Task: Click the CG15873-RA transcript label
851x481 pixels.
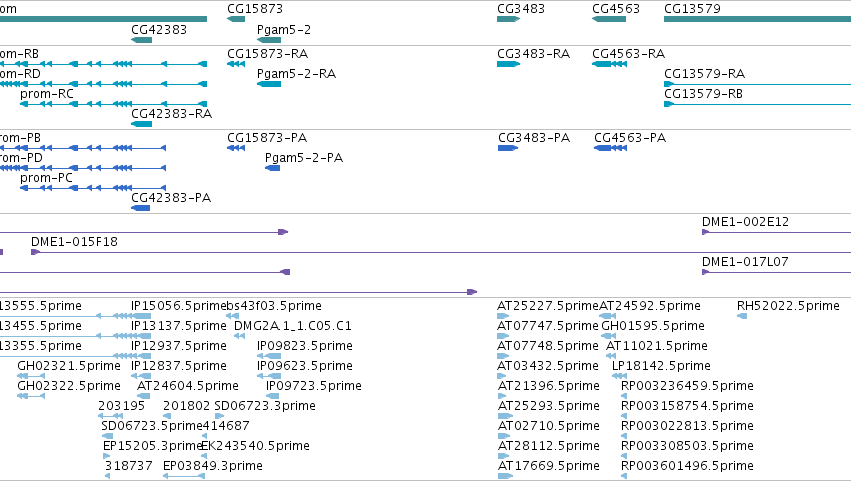Action: 268,54
